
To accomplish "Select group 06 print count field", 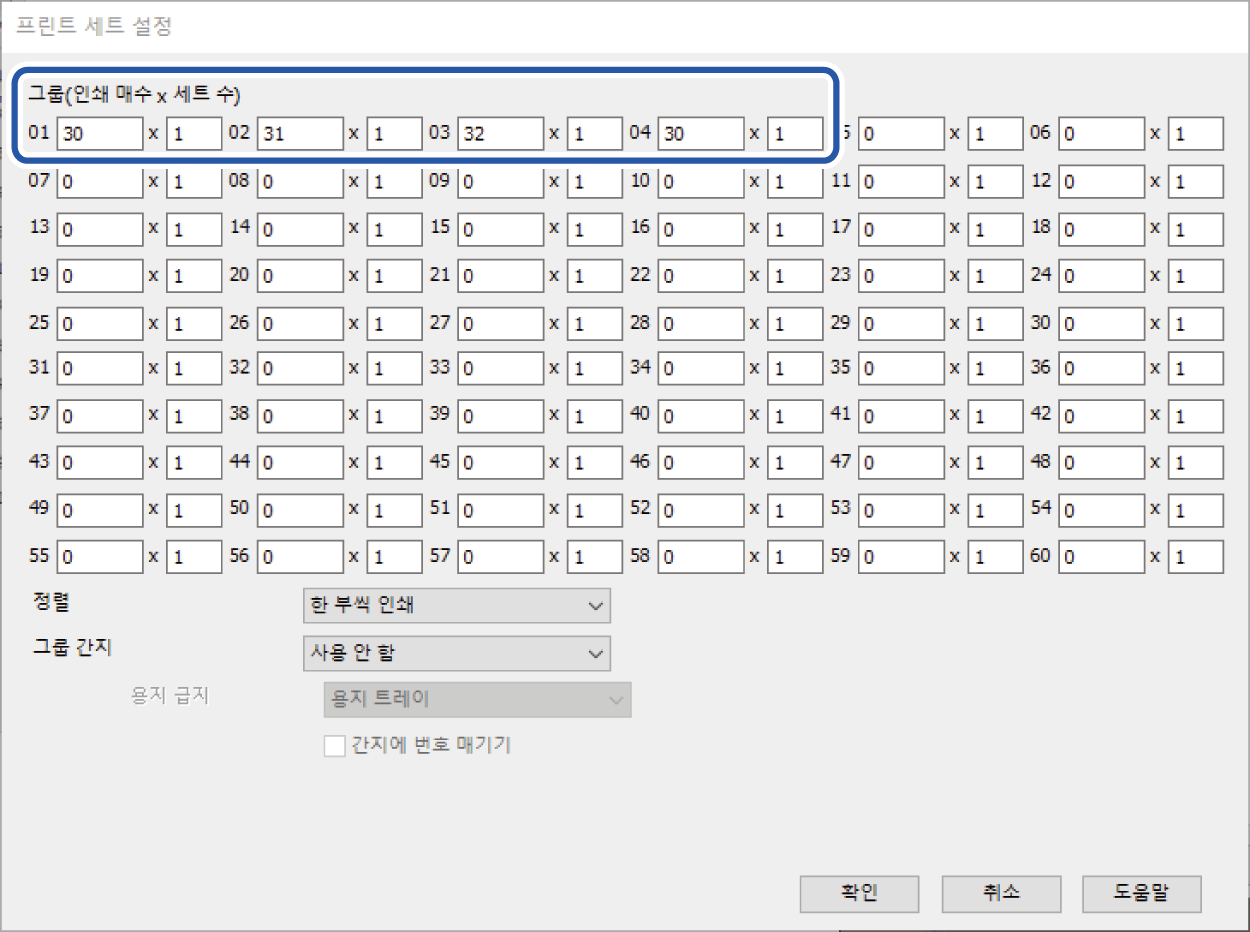I will pos(1102,134).
